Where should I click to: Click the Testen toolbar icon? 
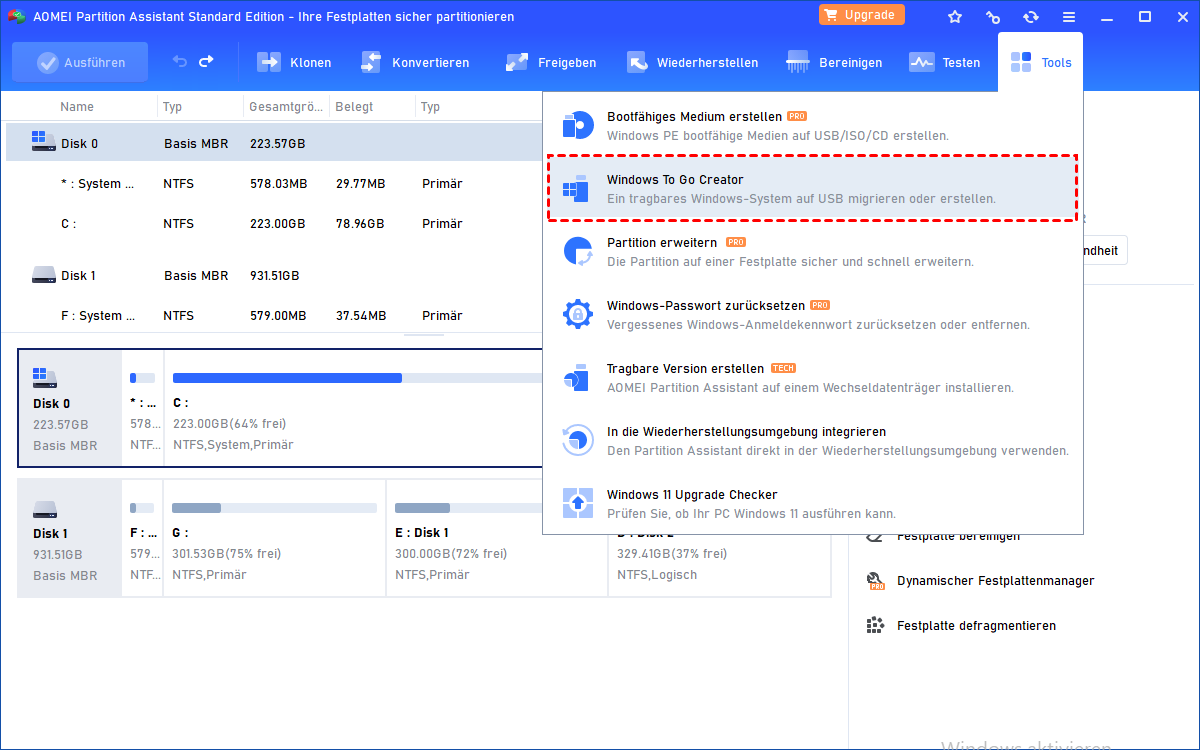pos(921,62)
